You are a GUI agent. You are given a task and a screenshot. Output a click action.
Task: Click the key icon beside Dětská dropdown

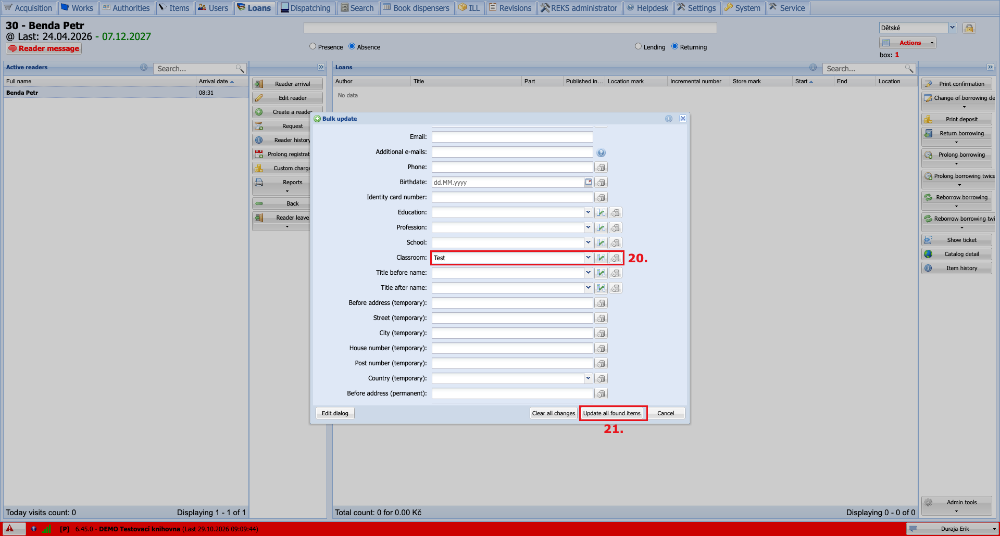[969, 28]
